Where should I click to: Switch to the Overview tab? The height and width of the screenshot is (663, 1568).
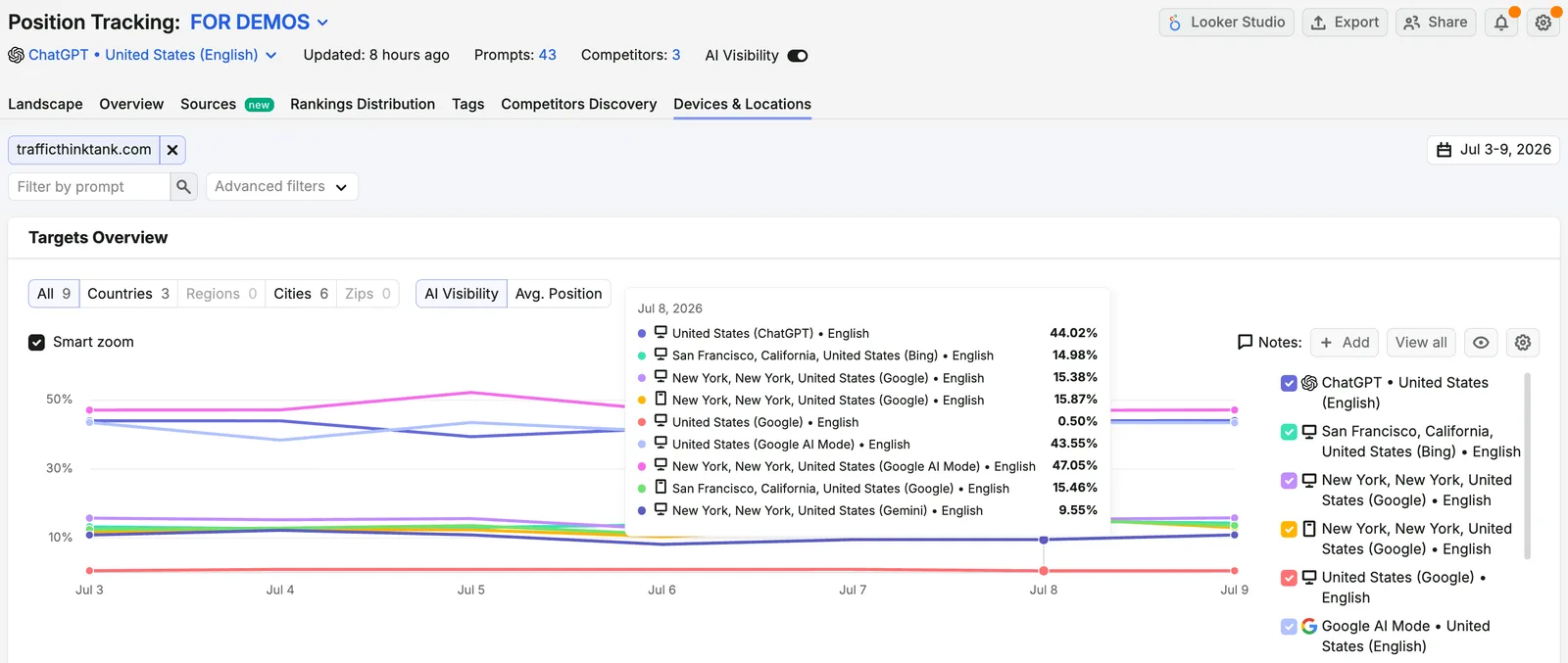click(x=131, y=104)
